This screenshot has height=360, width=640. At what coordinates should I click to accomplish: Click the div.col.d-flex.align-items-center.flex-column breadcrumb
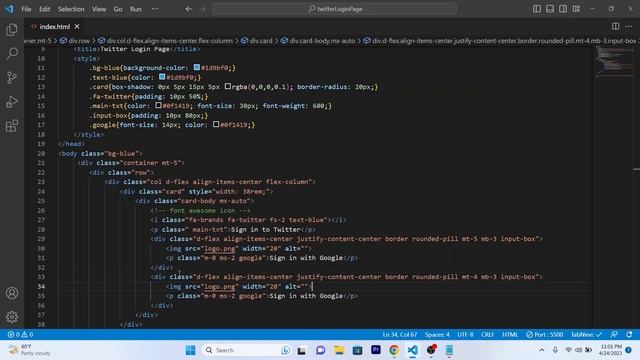(165, 41)
